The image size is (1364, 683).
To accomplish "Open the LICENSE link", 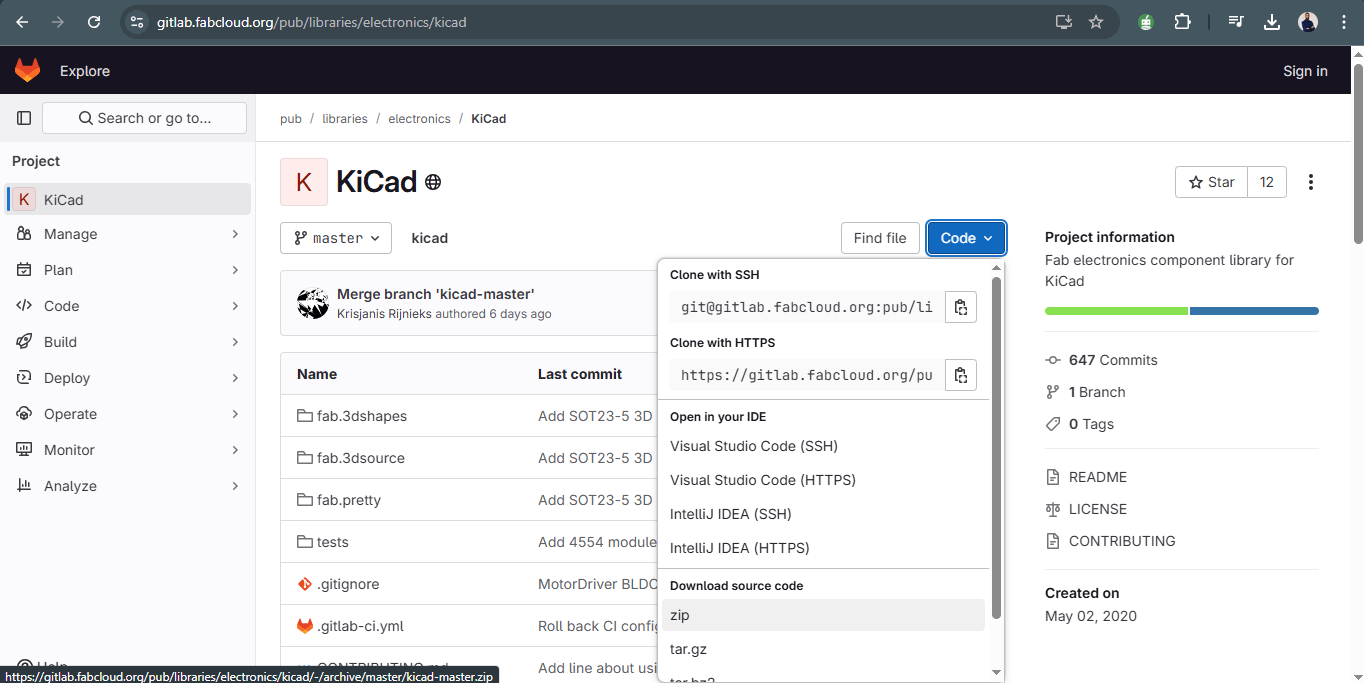I will [1097, 509].
